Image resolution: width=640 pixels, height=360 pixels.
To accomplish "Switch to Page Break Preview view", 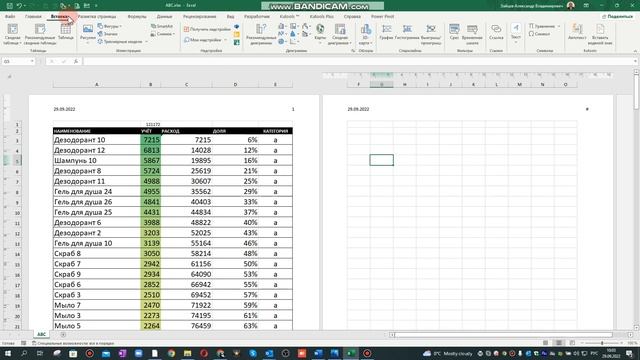I will coord(572,343).
